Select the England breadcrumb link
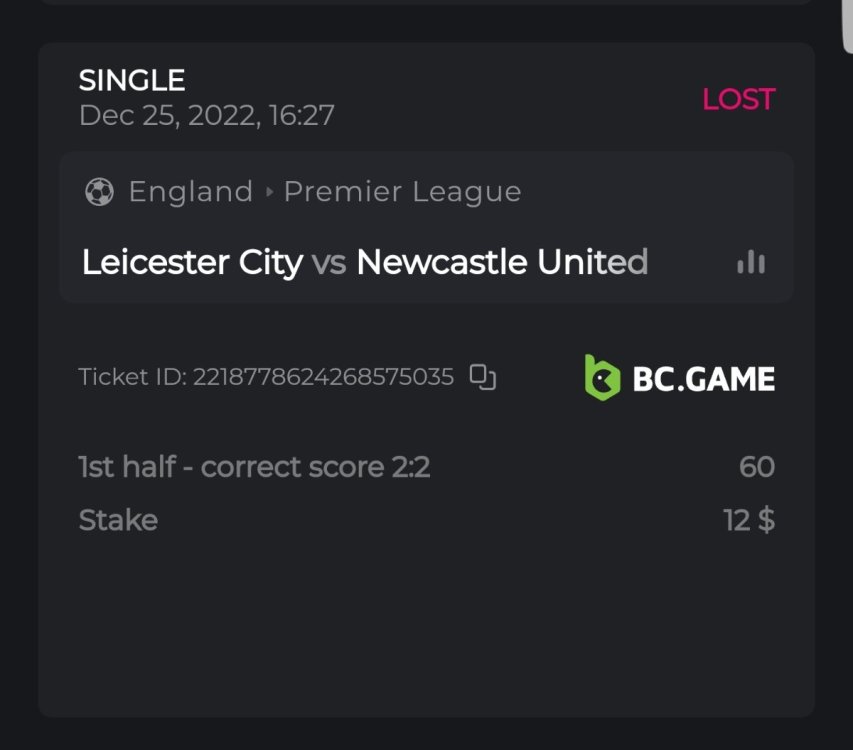Viewport: 853px width, 750px height. click(x=190, y=191)
